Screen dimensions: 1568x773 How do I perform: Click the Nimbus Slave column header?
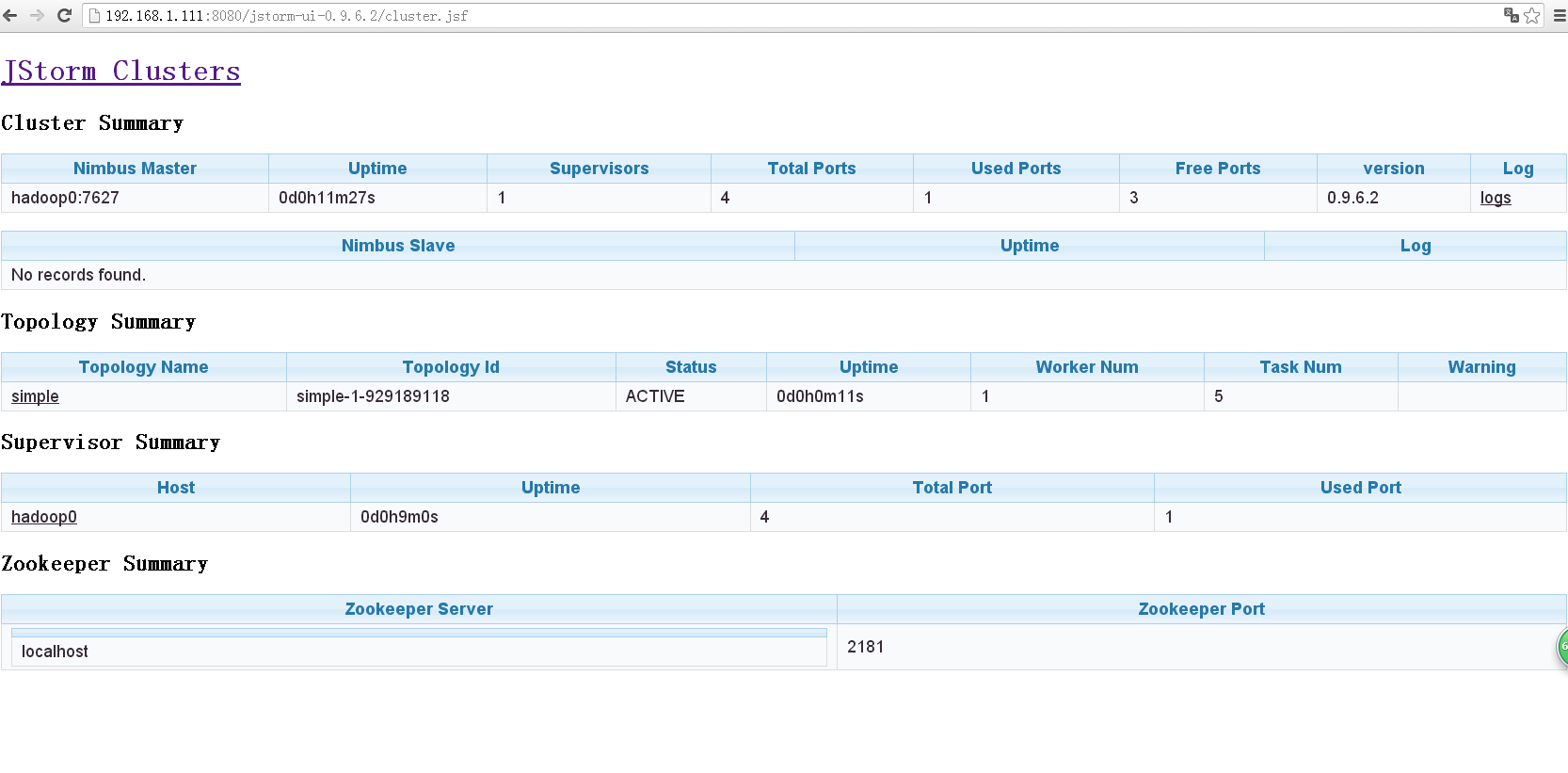[398, 246]
